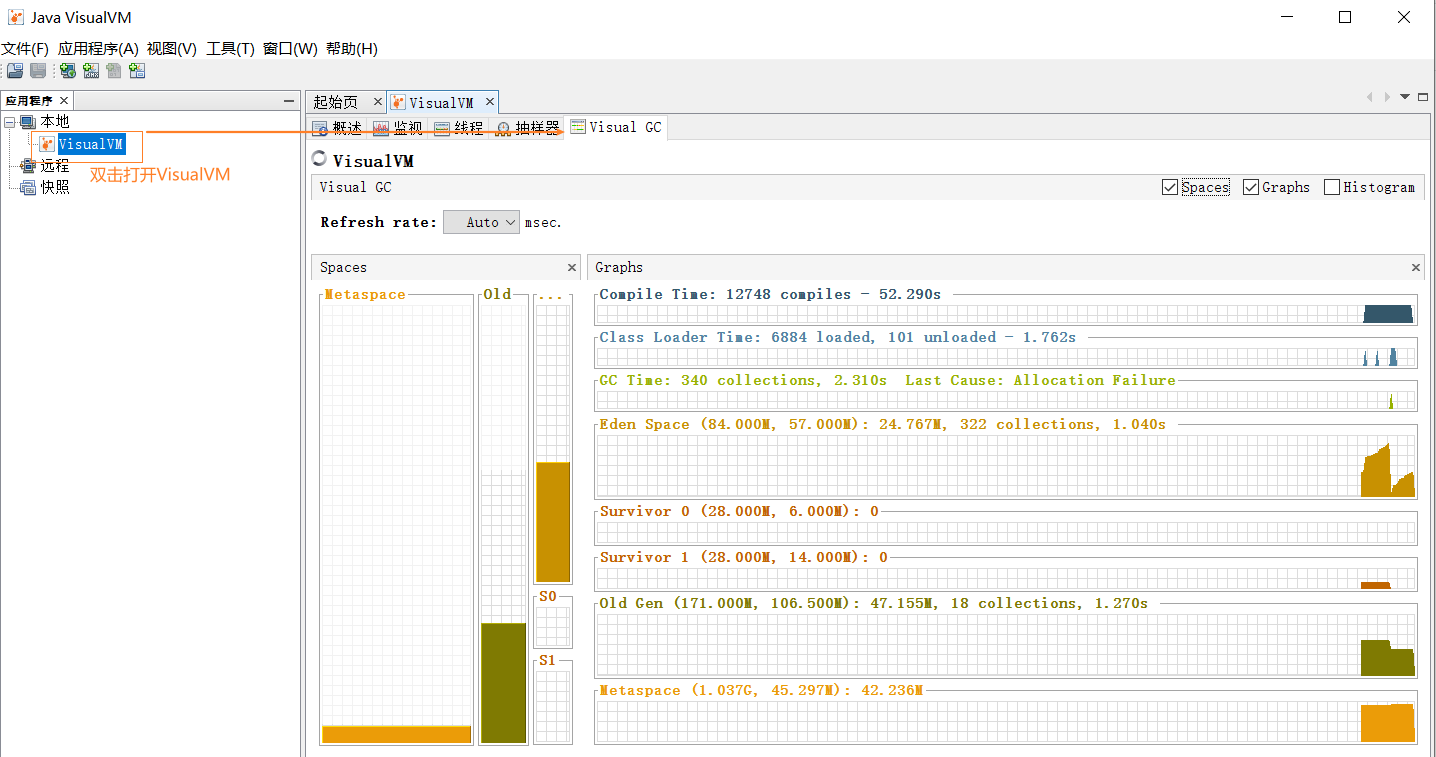The image size is (1436, 757).
Task: Close the Spaces panel
Action: pos(572,268)
